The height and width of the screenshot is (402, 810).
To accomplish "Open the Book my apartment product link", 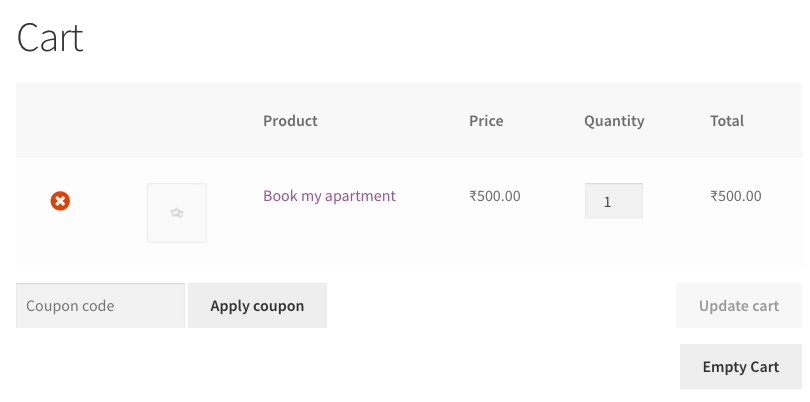I will pos(329,196).
